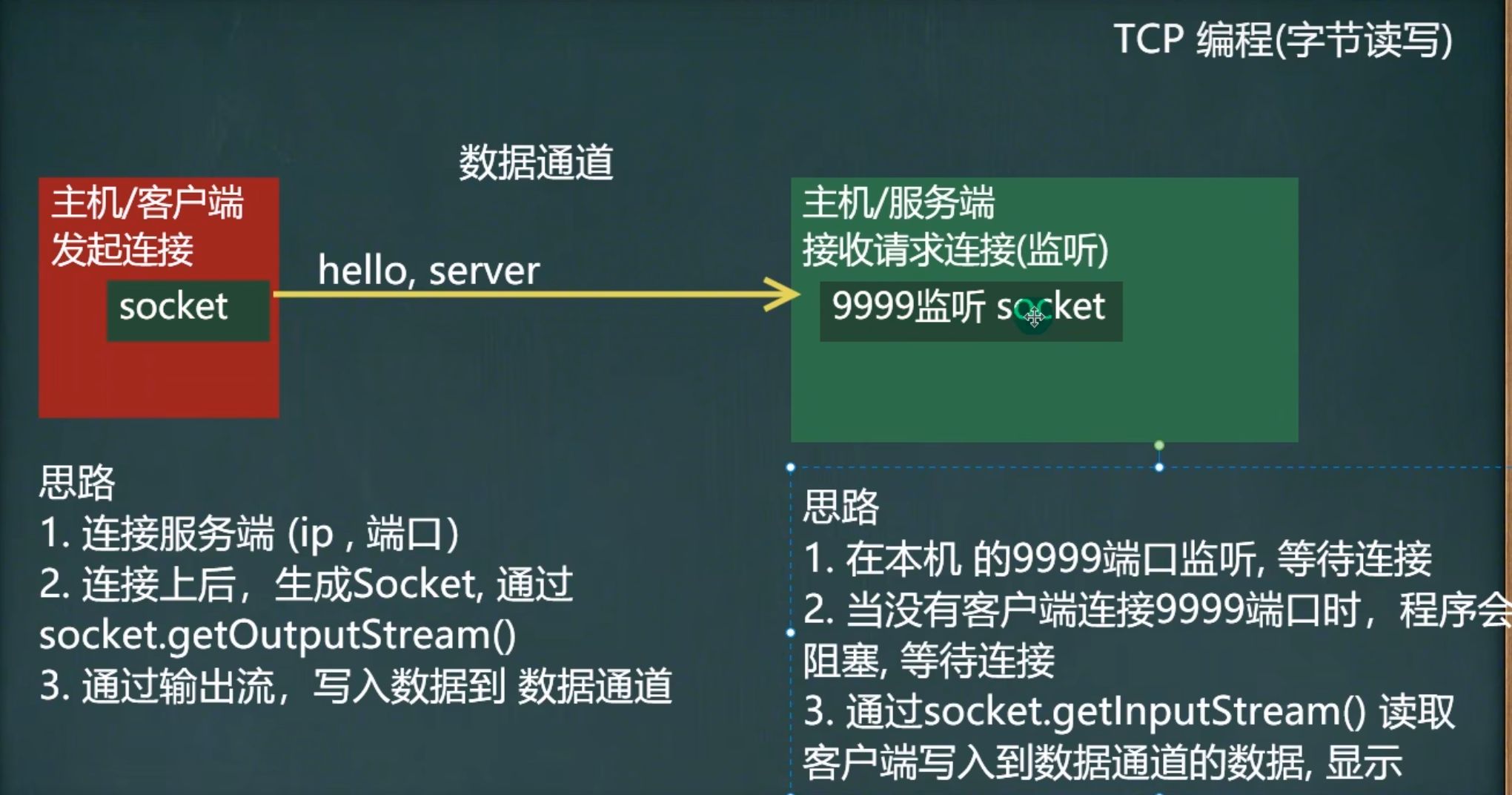1512x795 pixels.
Task: Select the 9999监听 socket box
Action: click(x=971, y=311)
